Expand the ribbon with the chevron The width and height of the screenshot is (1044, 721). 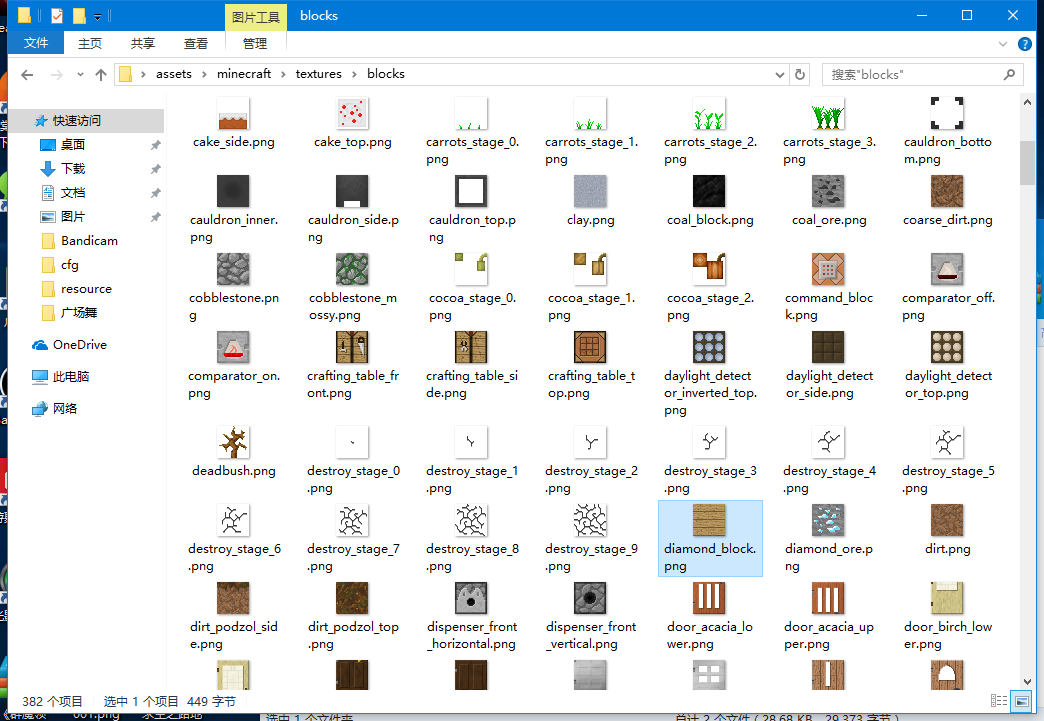[x=1003, y=44]
